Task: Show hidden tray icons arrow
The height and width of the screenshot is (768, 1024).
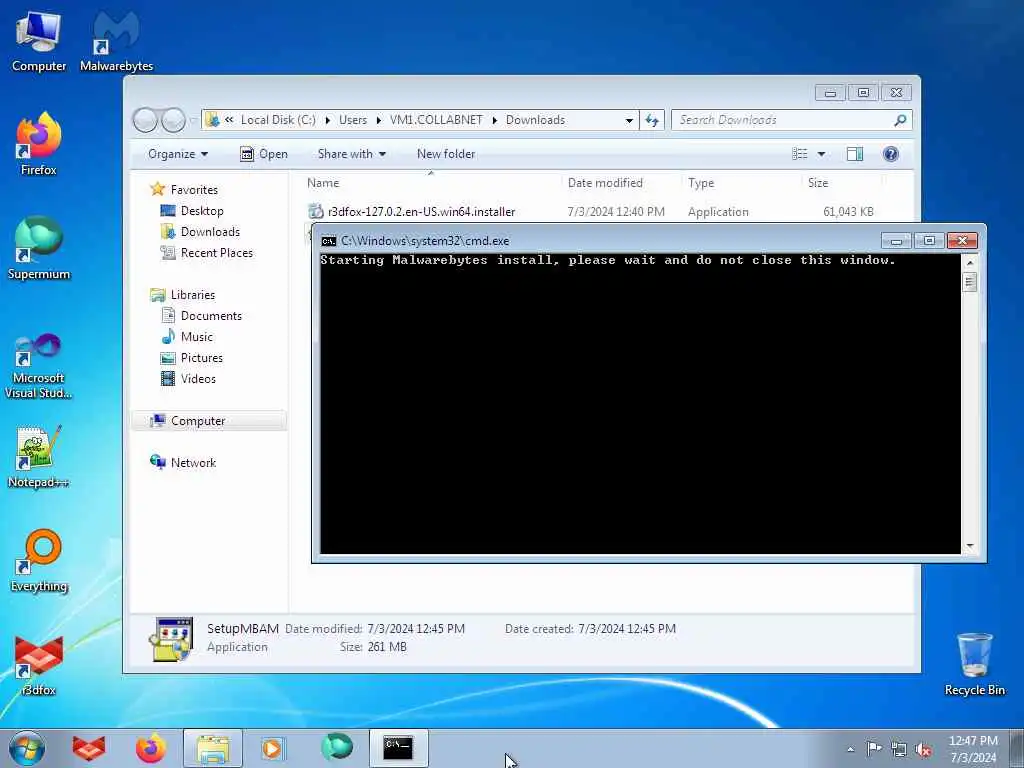Action: tap(850, 750)
